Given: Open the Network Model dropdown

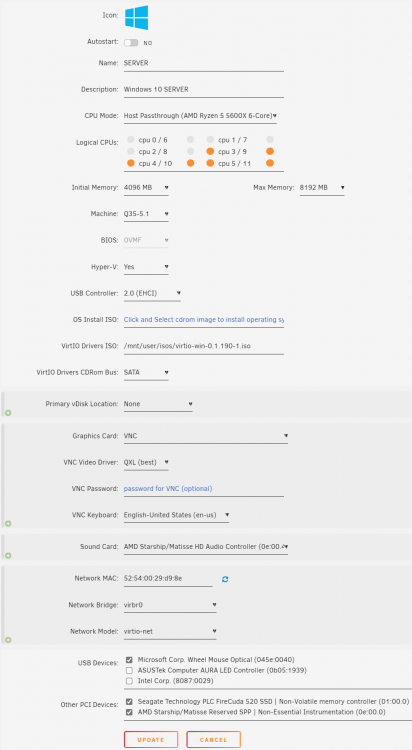Looking at the screenshot, I should pyautogui.click(x=170, y=632).
